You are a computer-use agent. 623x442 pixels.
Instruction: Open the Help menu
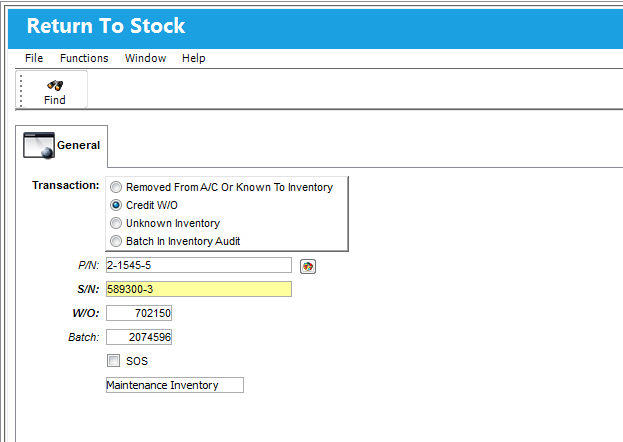[193, 58]
